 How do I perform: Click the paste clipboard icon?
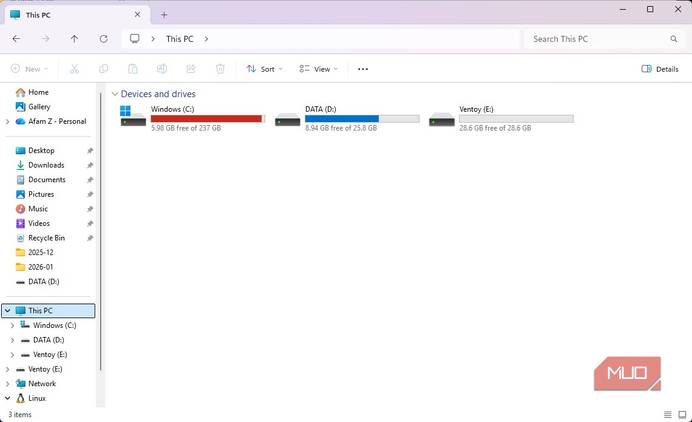[x=132, y=69]
